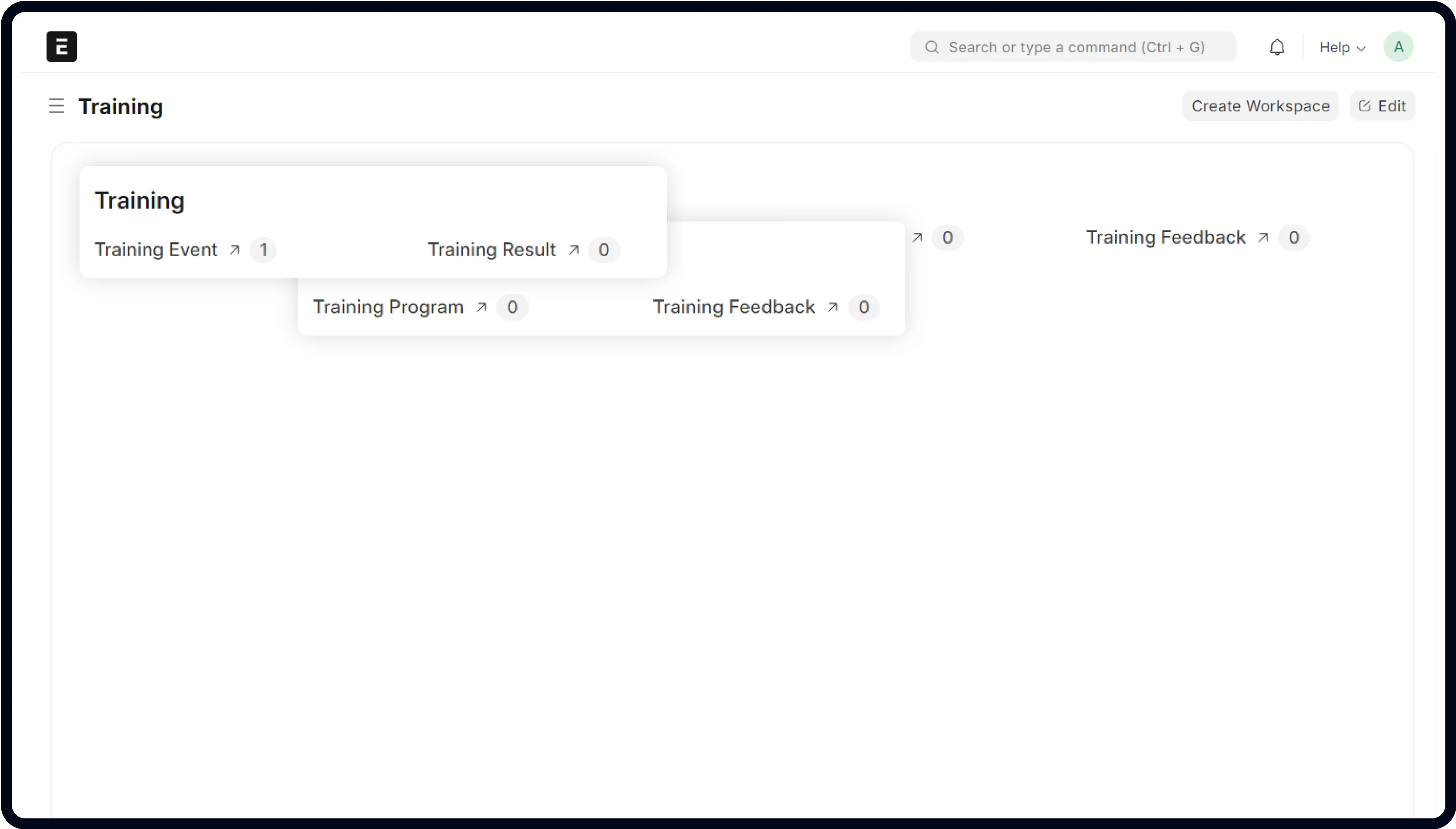Click the search bar icon
Image resolution: width=1456 pixels, height=829 pixels.
click(931, 47)
